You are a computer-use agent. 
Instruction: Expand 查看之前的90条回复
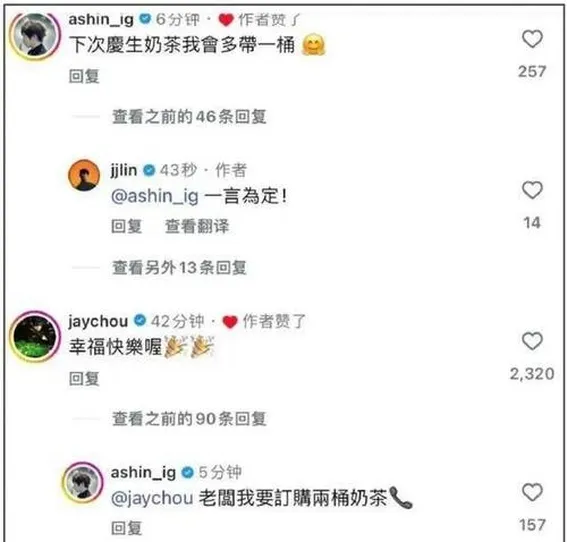point(189,419)
